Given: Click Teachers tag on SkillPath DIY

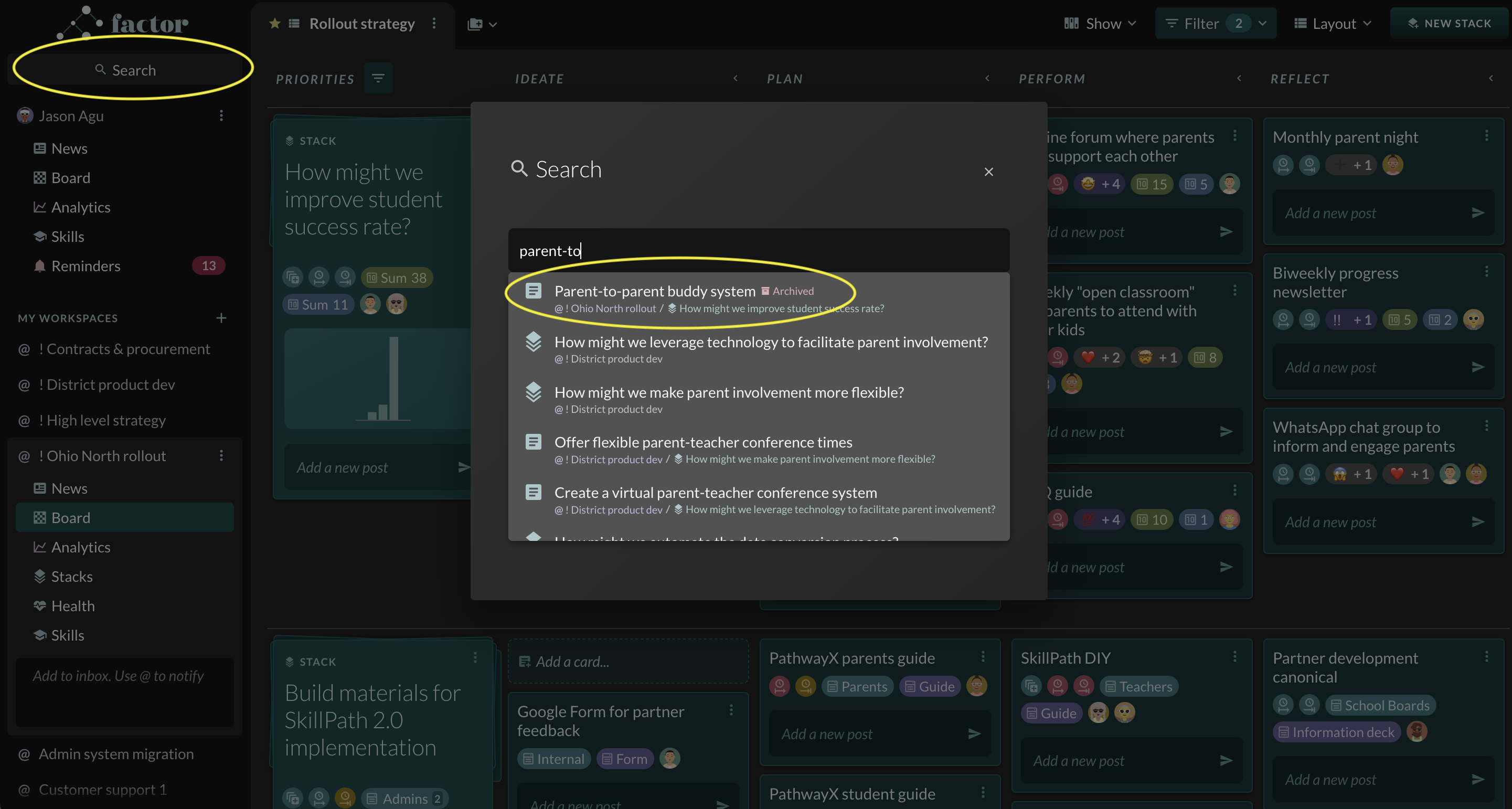Looking at the screenshot, I should click(x=1138, y=686).
